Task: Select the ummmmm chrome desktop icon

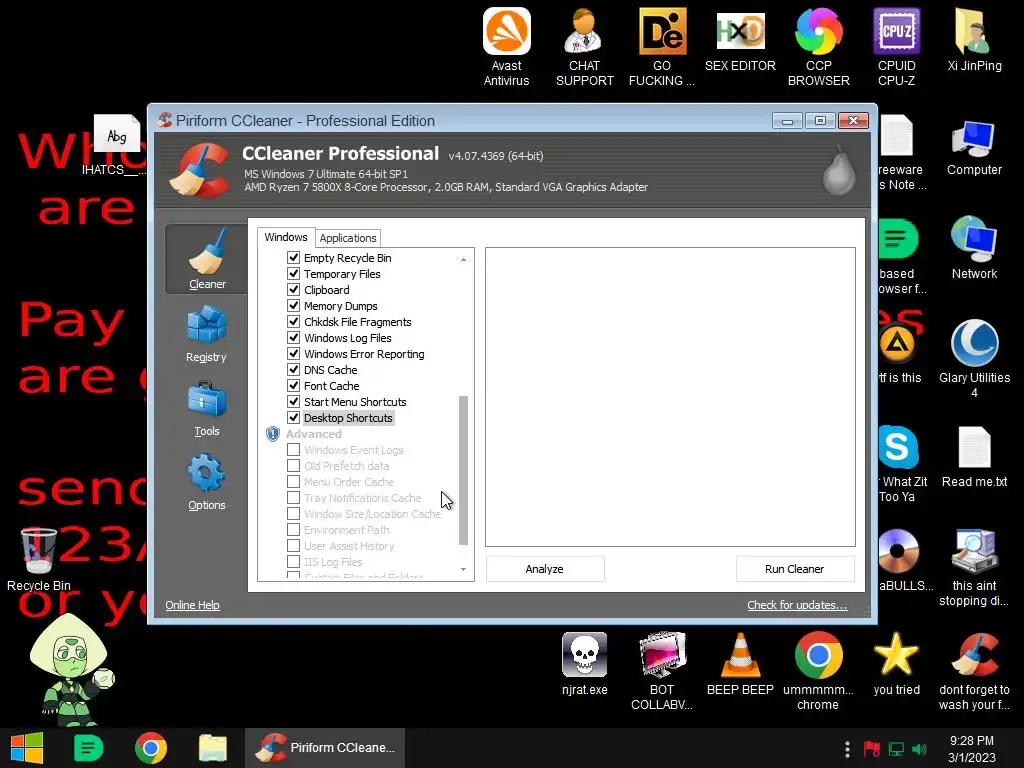Action: [818, 671]
